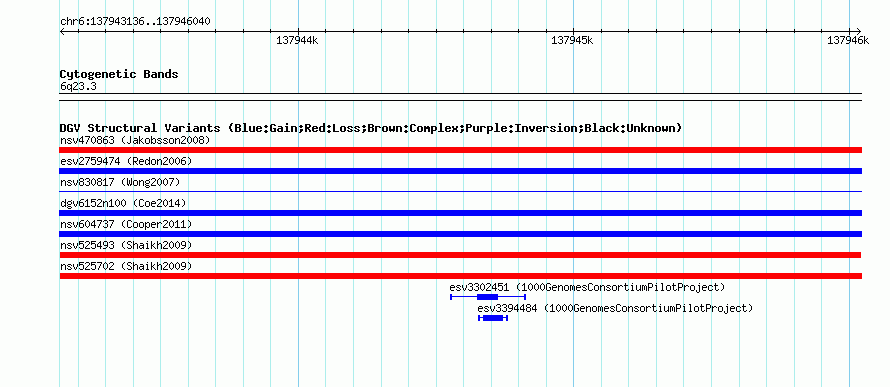Click the red nsv525493 Shaikh2009 bar
Screen dimensions: 890x387
(x=460, y=255)
